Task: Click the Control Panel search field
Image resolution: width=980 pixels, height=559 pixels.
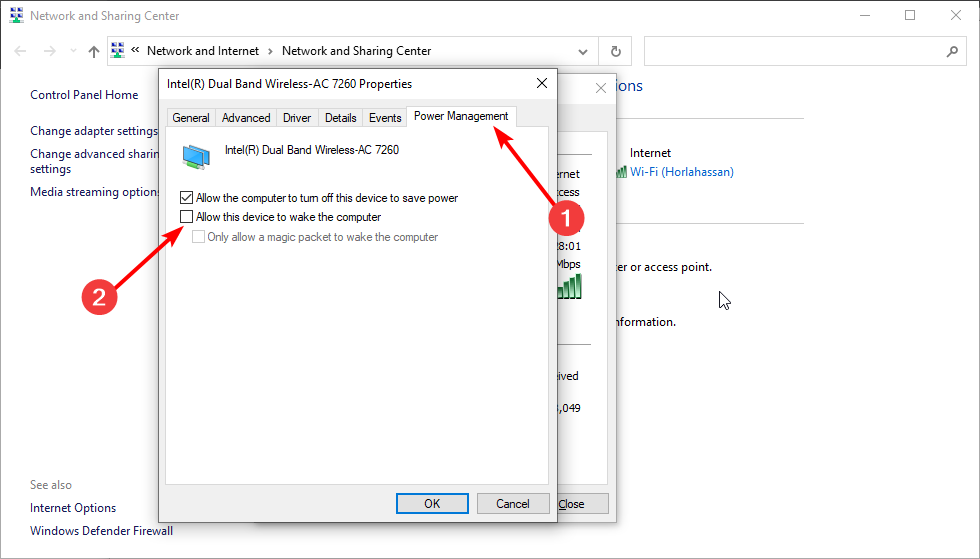Action: click(805, 51)
